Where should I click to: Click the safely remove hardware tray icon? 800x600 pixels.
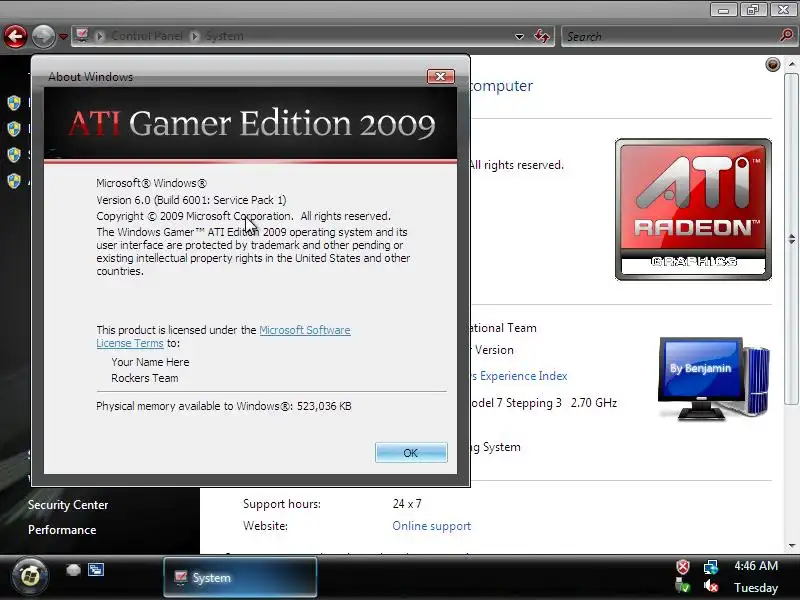point(682,586)
